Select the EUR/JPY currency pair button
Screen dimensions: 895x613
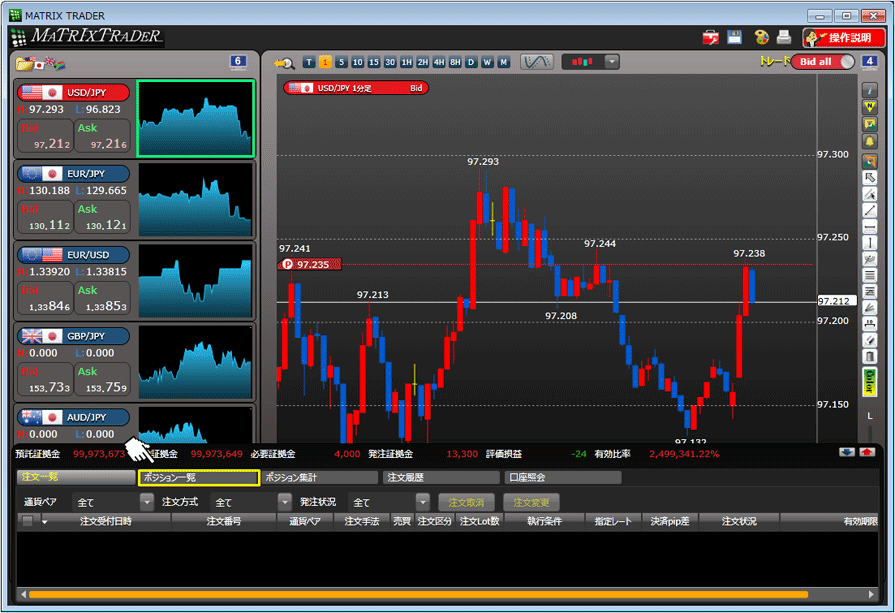pos(74,174)
